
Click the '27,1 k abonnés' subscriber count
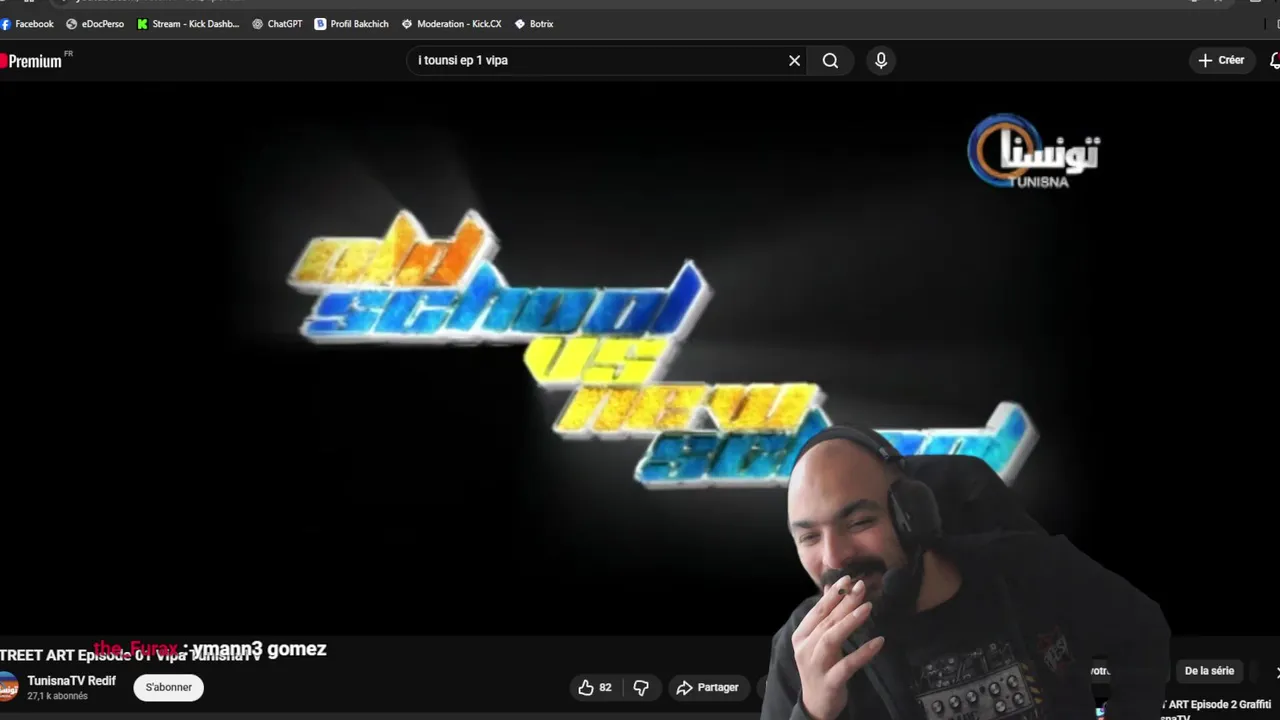pyautogui.click(x=57, y=696)
